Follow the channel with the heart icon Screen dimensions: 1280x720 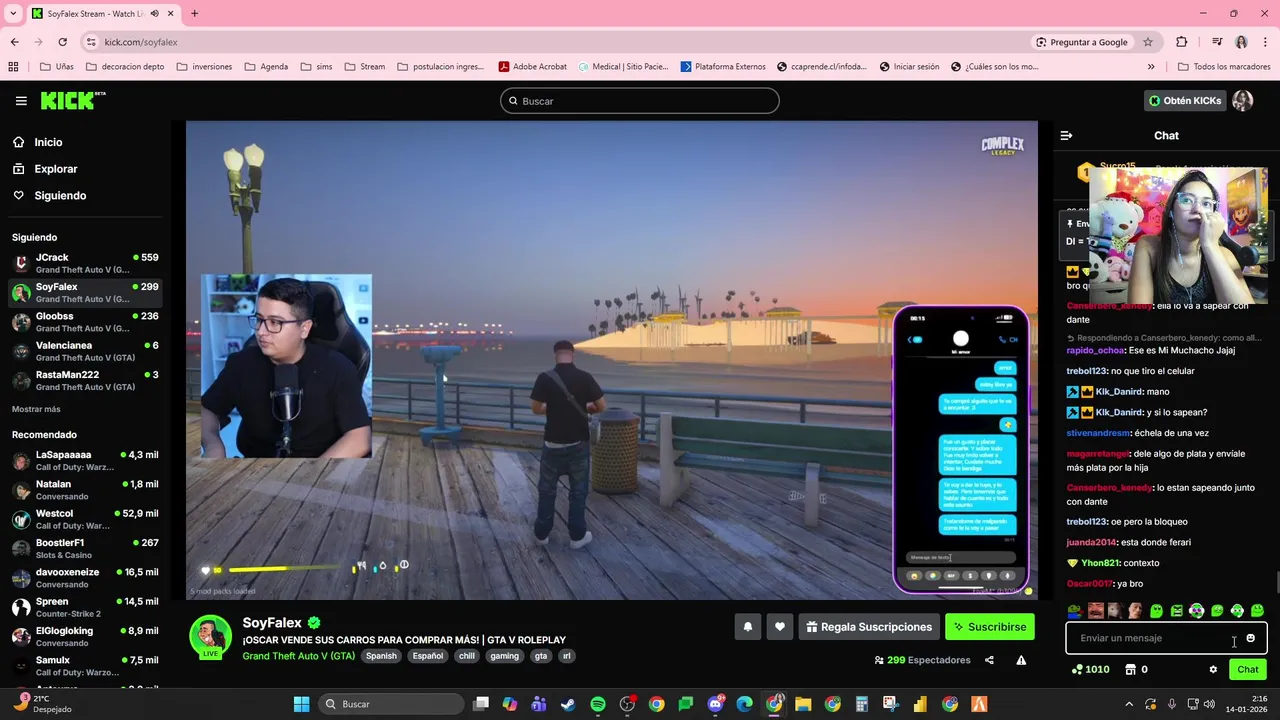[780, 627]
